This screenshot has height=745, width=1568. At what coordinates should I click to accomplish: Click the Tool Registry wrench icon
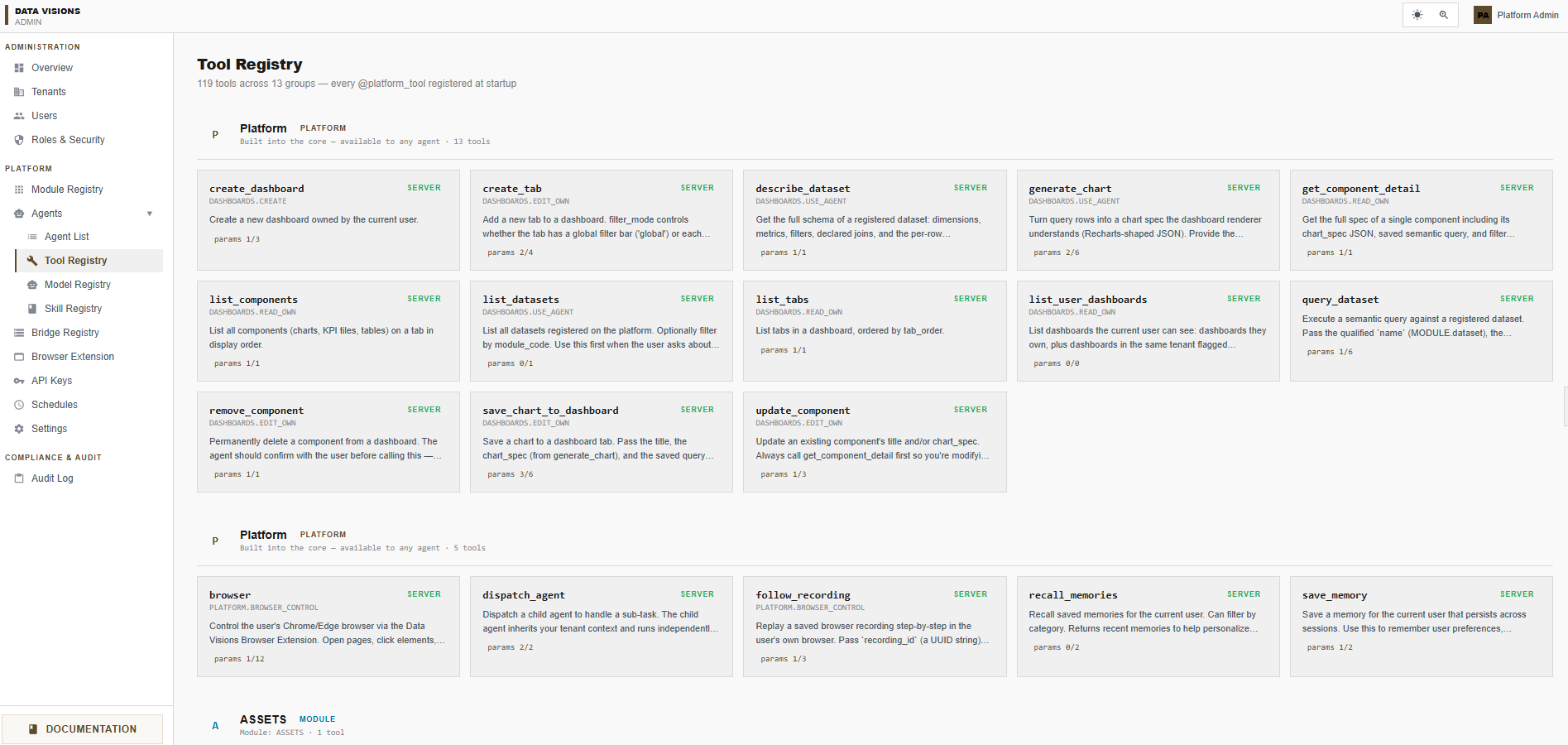tap(32, 261)
